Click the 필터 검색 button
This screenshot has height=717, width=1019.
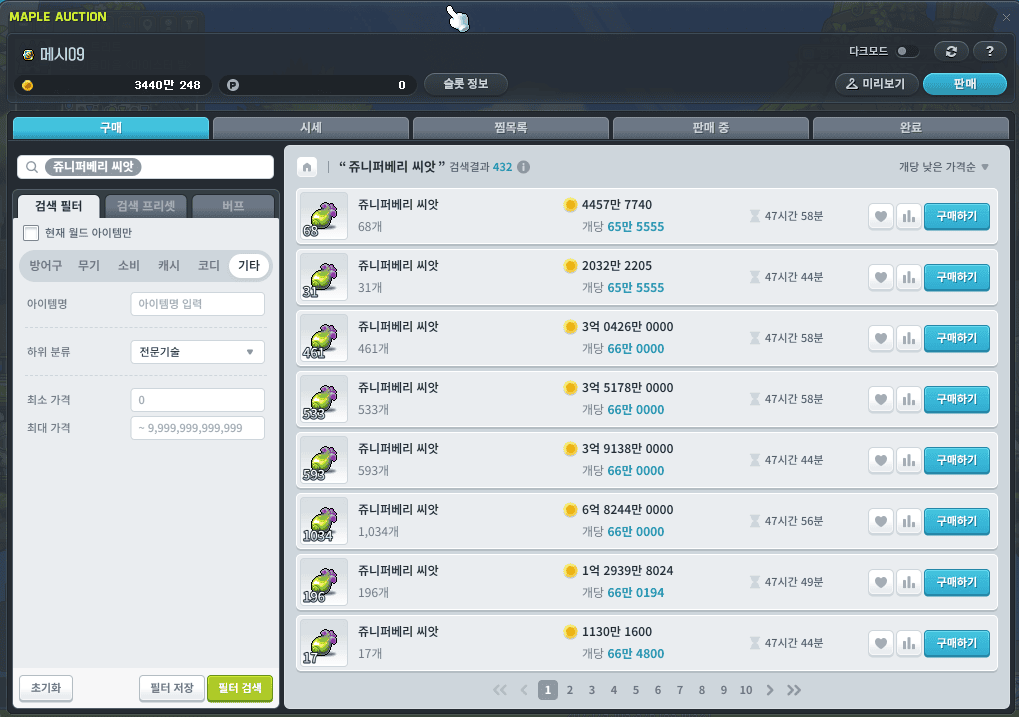coord(240,688)
